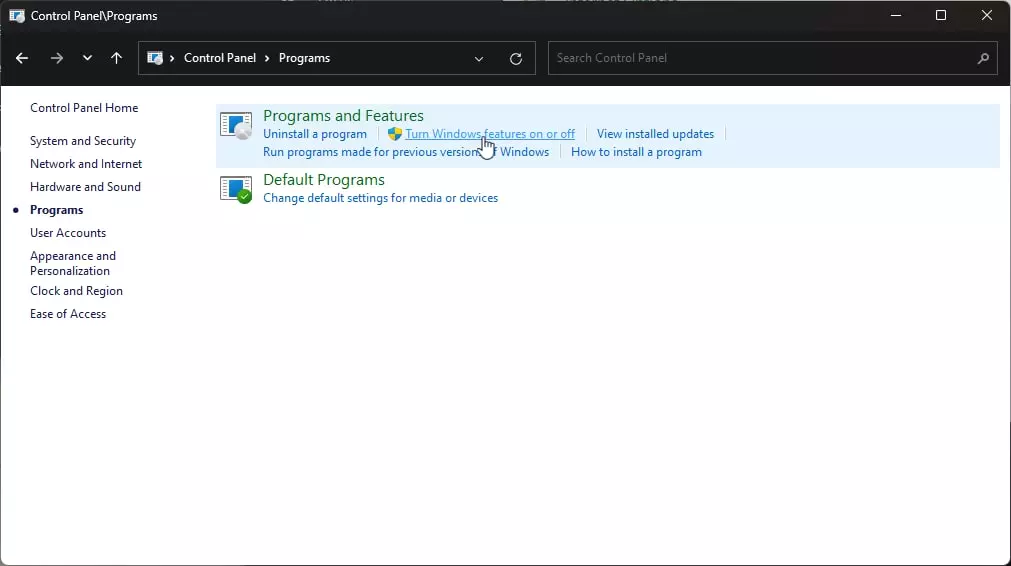1011x566 pixels.
Task: Open recent locations dropdown arrow
Action: [87, 58]
